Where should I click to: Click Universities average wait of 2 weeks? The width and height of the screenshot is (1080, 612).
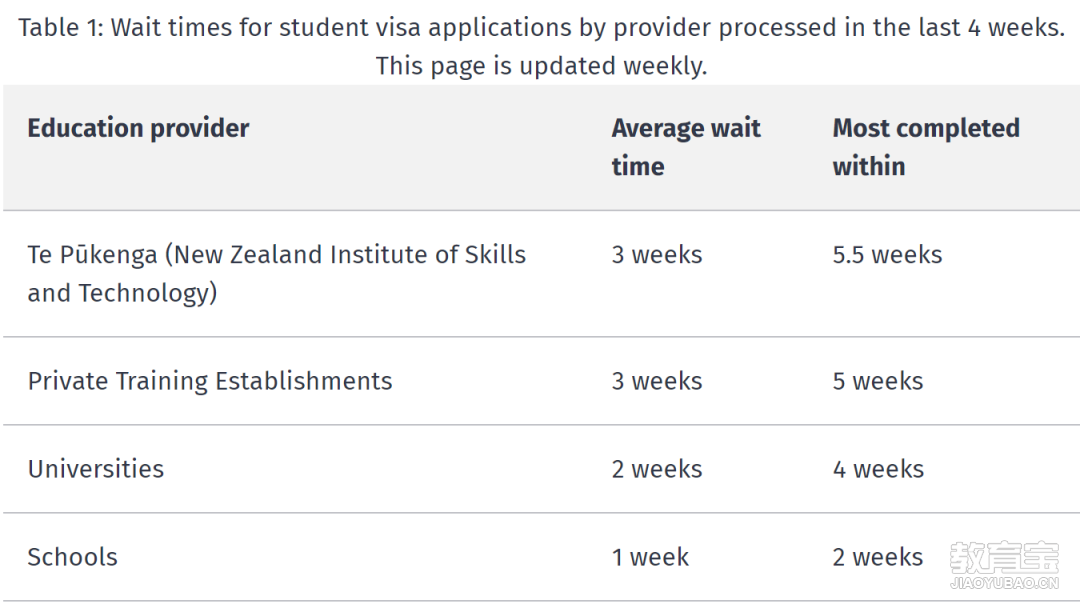656,469
